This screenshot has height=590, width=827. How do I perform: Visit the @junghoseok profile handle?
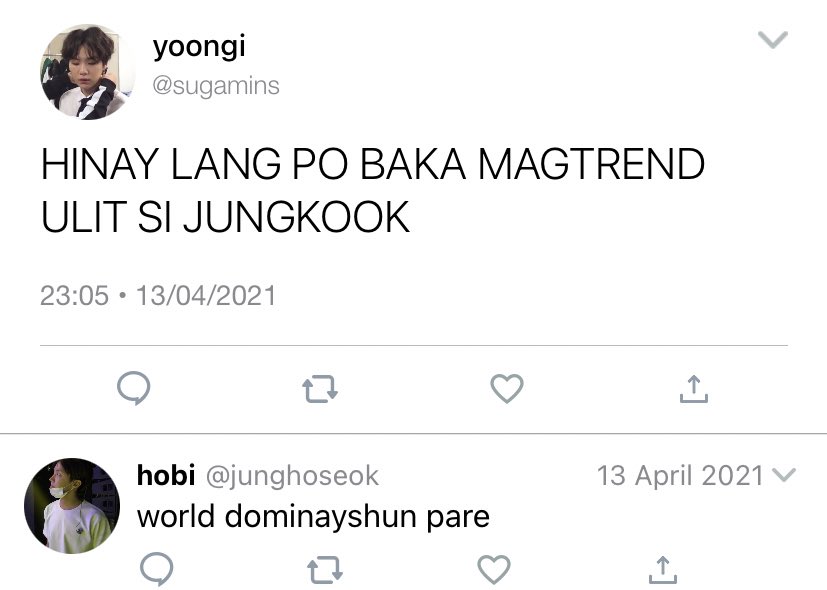(x=292, y=476)
